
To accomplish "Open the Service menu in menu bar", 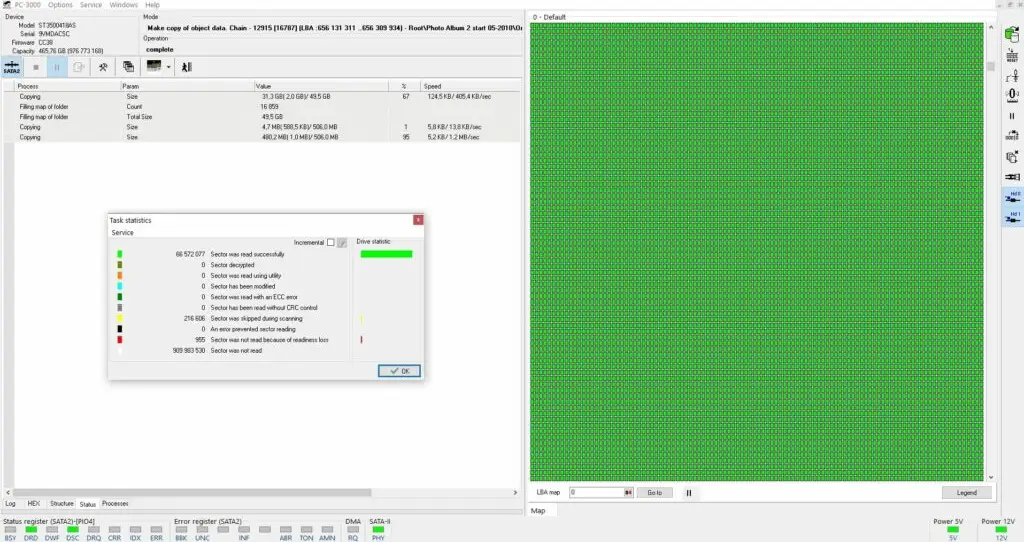I will click(x=91, y=5).
